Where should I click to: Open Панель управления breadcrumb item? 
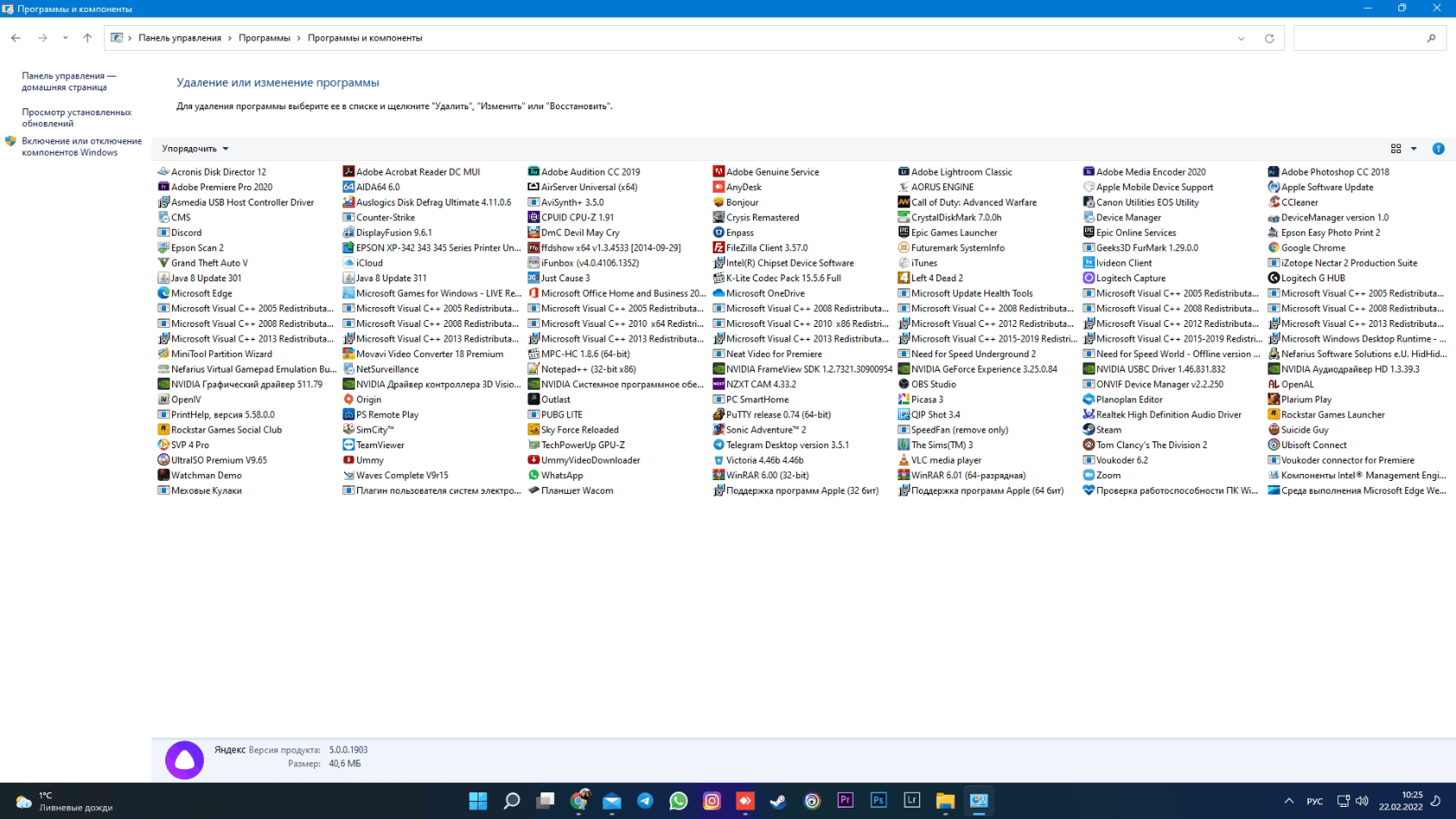(180, 38)
